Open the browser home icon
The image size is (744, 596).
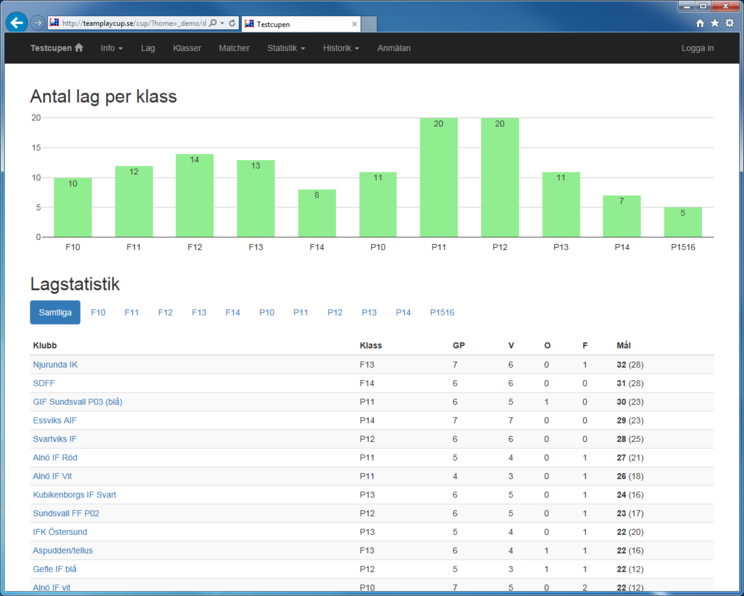tap(700, 23)
